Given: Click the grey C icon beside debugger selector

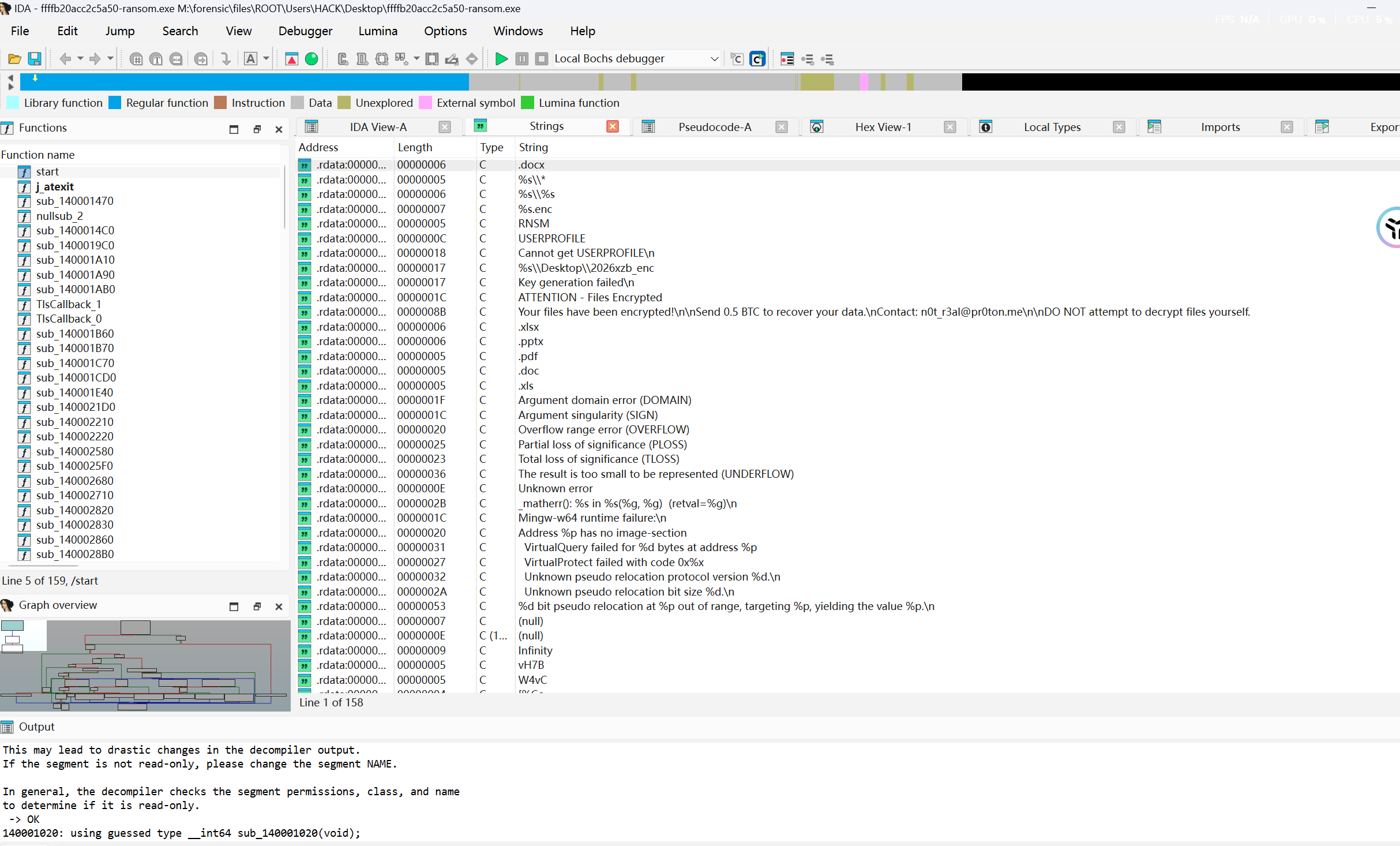Looking at the screenshot, I should (737, 59).
